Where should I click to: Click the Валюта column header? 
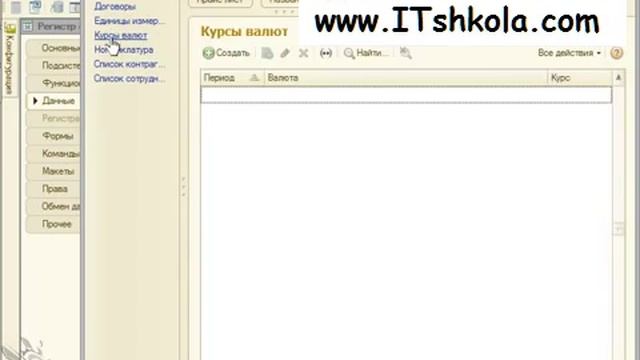(x=406, y=78)
